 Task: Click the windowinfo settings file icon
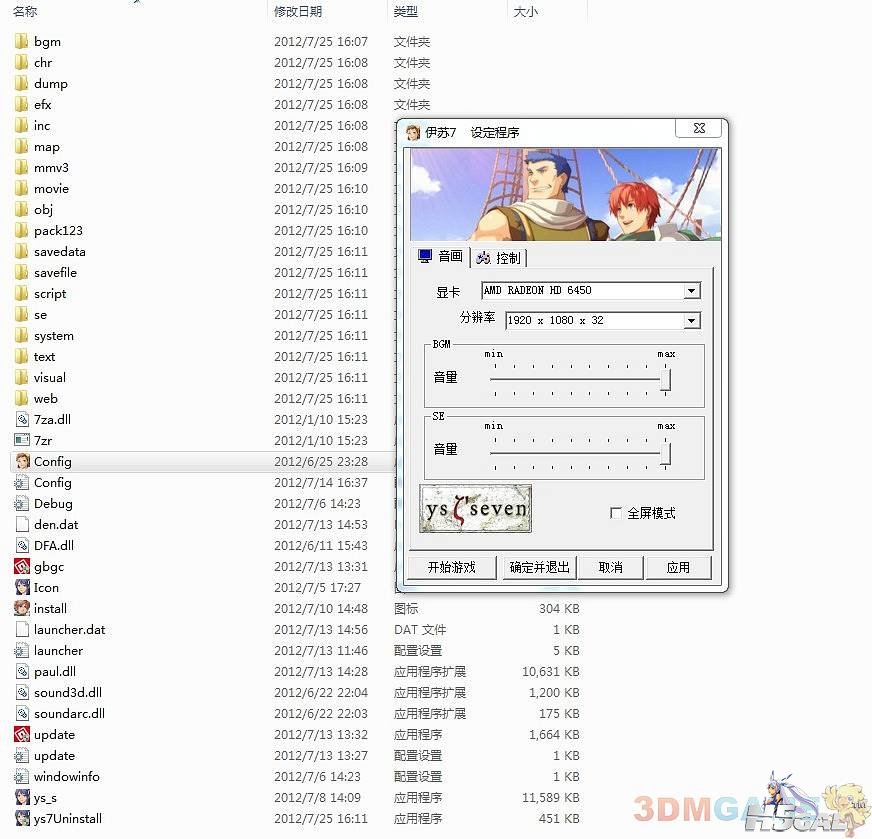click(x=22, y=777)
